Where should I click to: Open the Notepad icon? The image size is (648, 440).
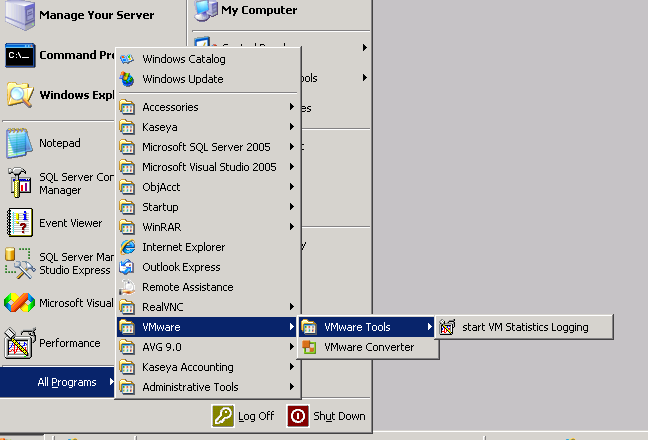pyautogui.click(x=19, y=143)
